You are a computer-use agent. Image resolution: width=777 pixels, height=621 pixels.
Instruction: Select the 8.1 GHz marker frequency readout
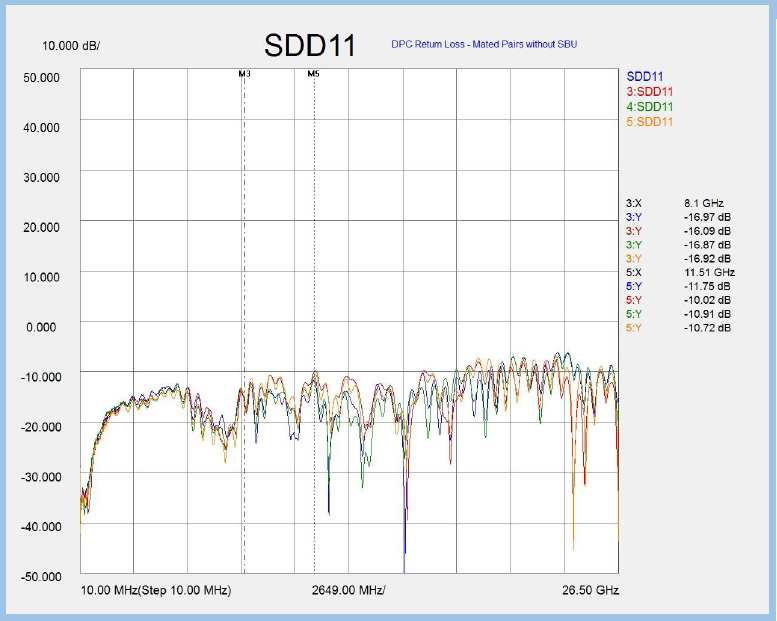pos(701,202)
